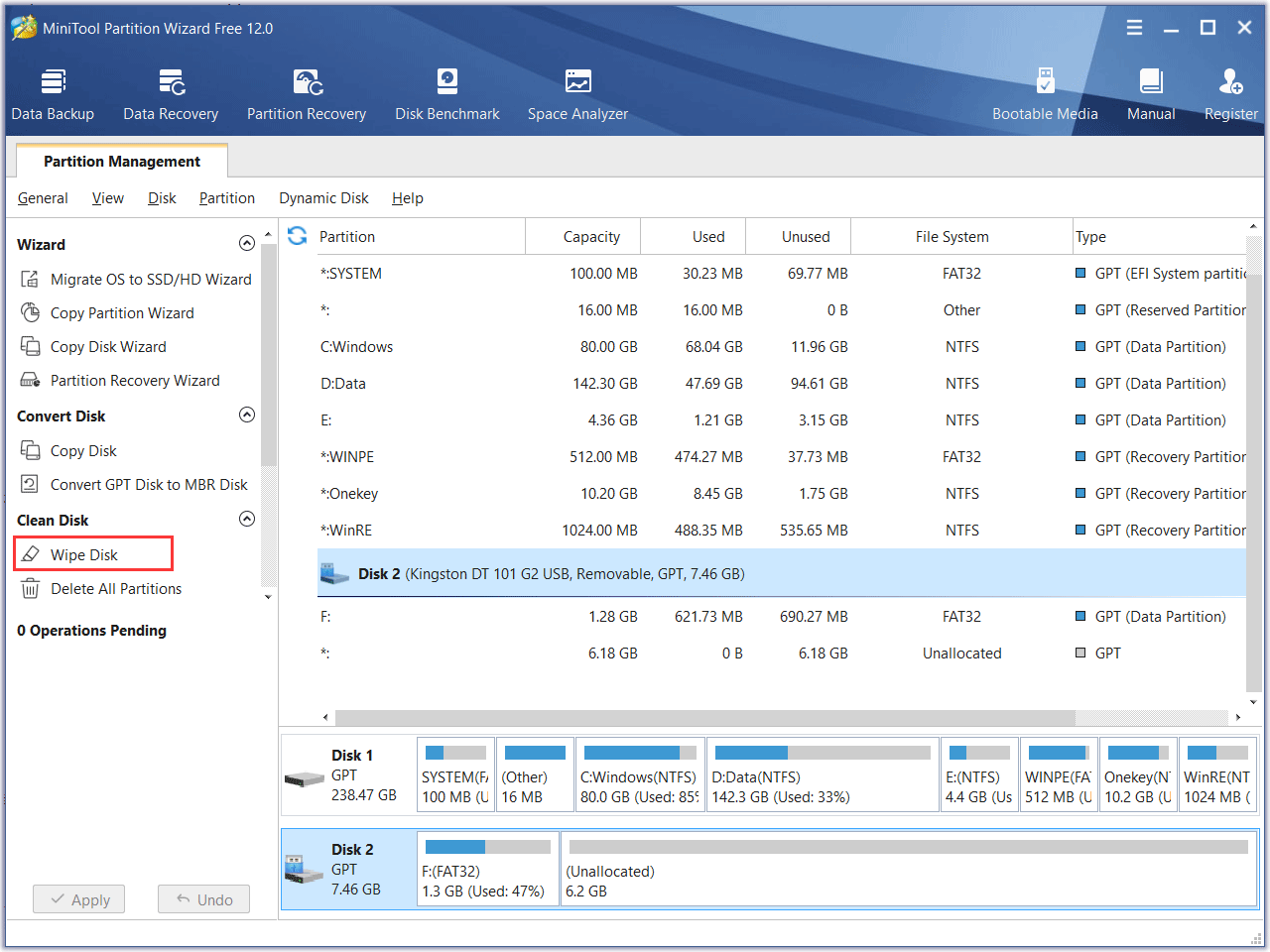Collapse the Convert Disk section

(247, 416)
